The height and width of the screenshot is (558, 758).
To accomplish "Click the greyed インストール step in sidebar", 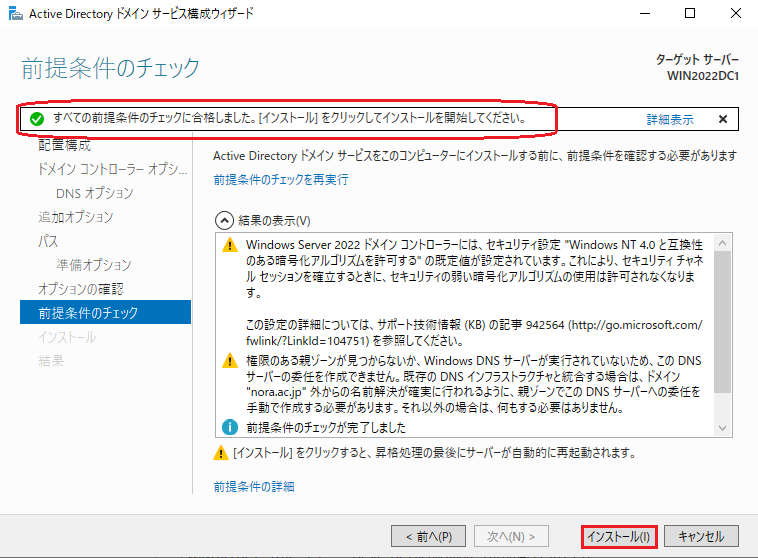I will pos(67,337).
